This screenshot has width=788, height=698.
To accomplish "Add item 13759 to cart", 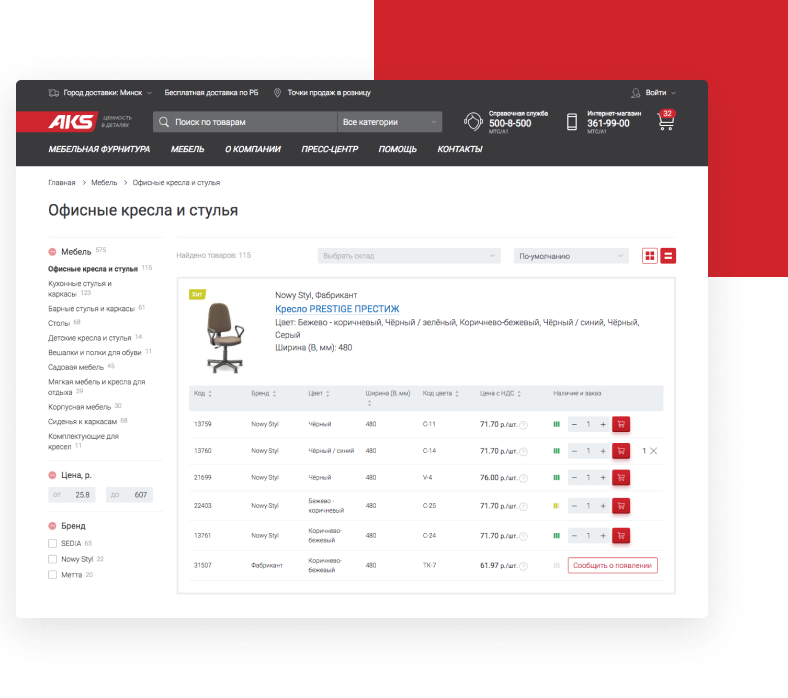I will 621,424.
